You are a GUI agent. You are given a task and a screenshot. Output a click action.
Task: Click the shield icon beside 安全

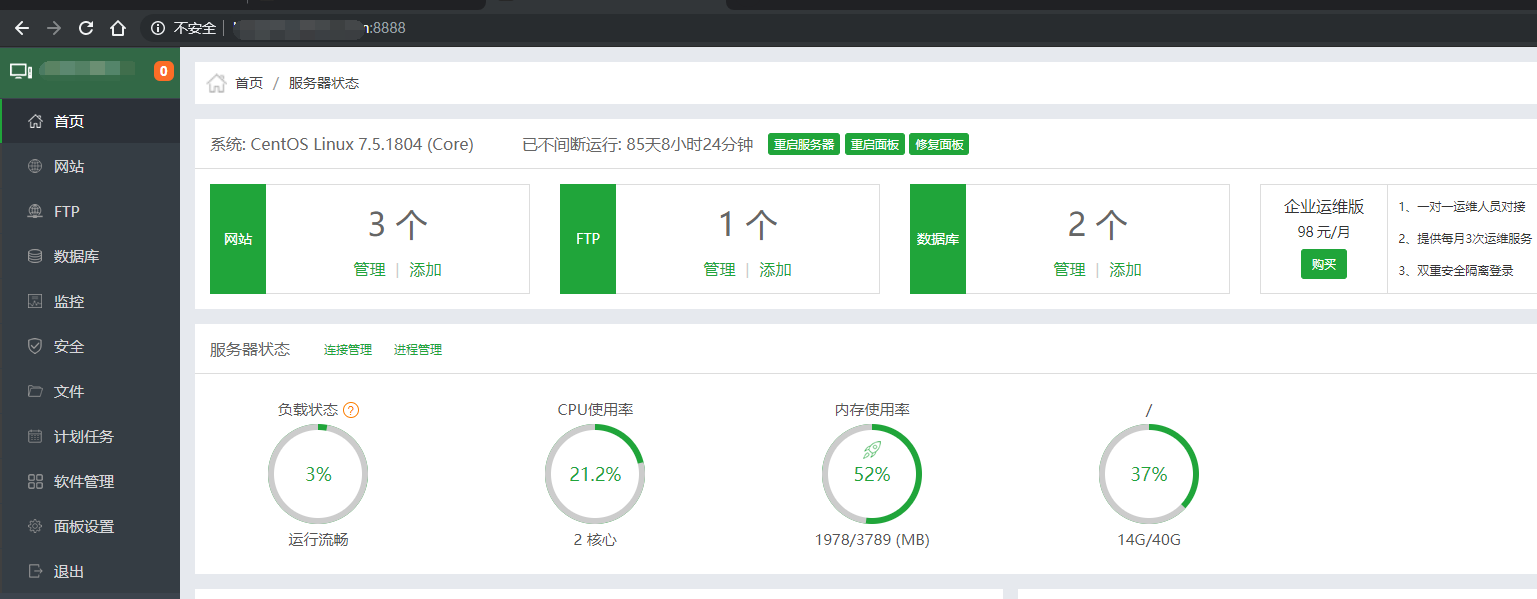coord(35,346)
